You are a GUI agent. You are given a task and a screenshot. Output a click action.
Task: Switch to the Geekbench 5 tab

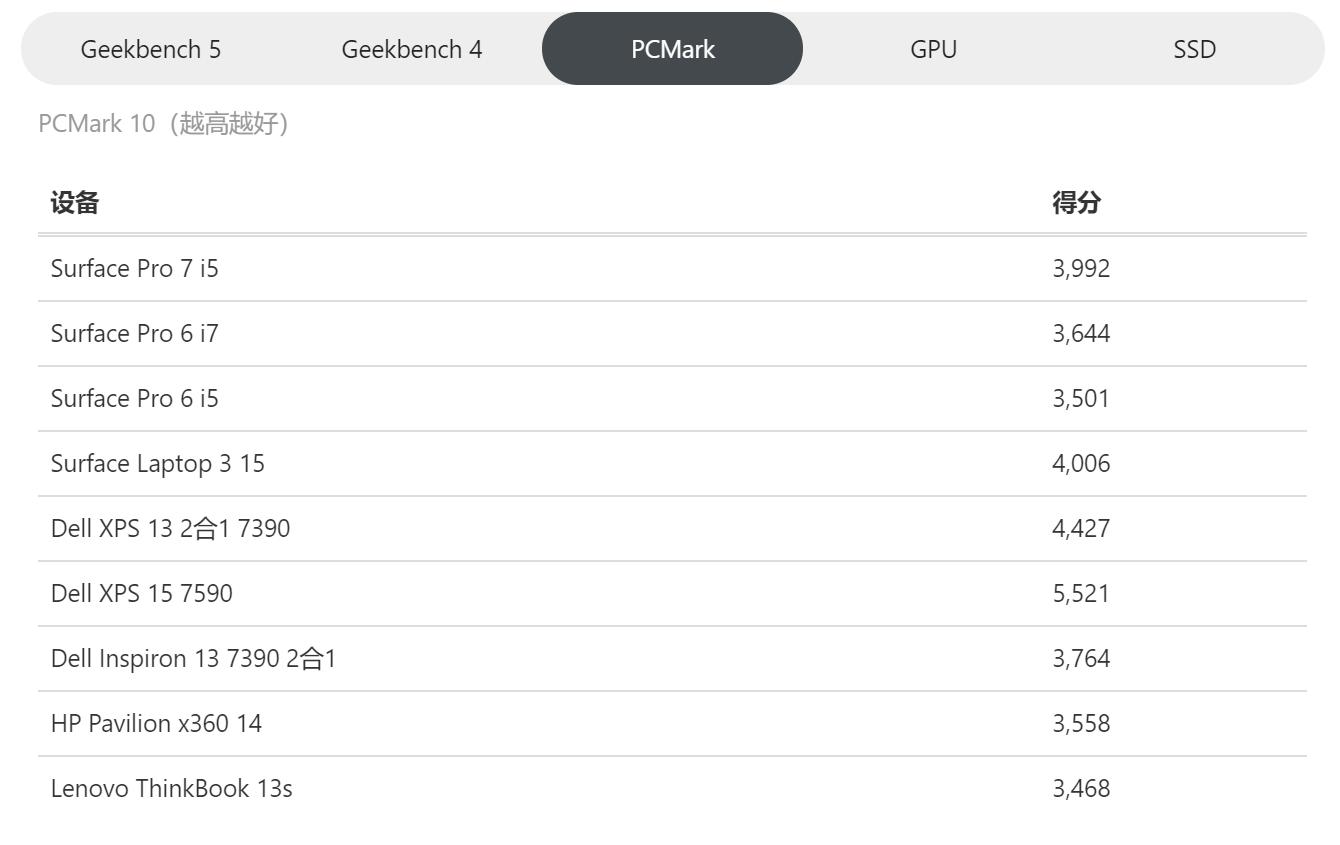tap(150, 48)
